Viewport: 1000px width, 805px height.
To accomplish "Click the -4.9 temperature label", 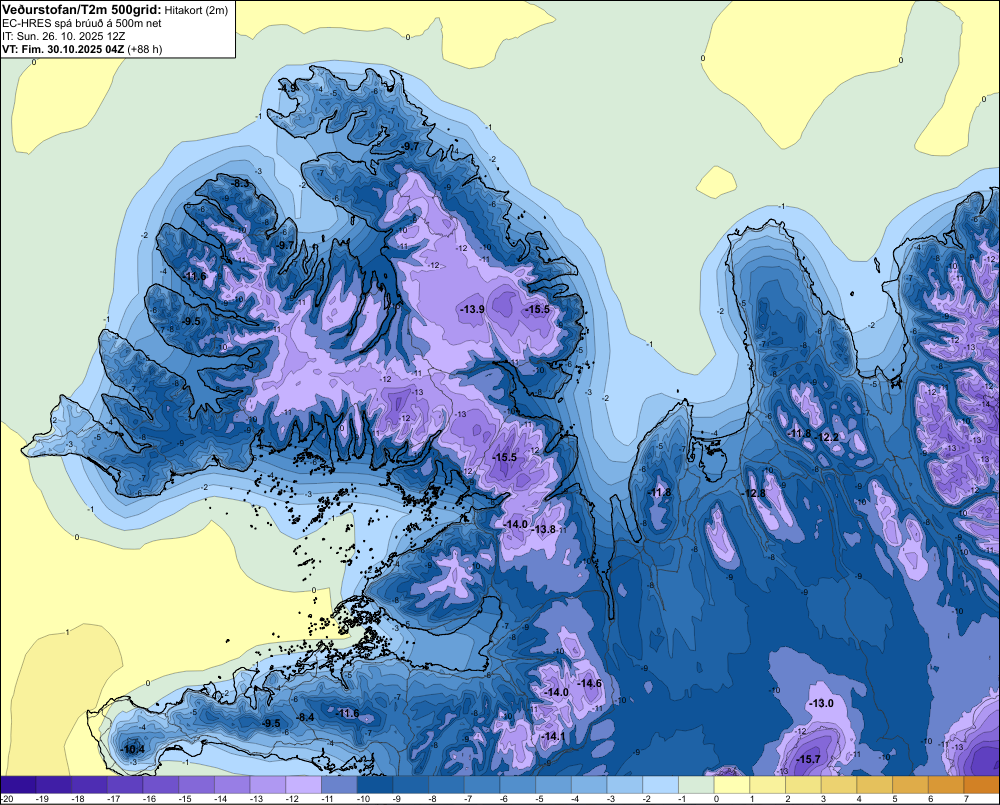I will point(289,88).
